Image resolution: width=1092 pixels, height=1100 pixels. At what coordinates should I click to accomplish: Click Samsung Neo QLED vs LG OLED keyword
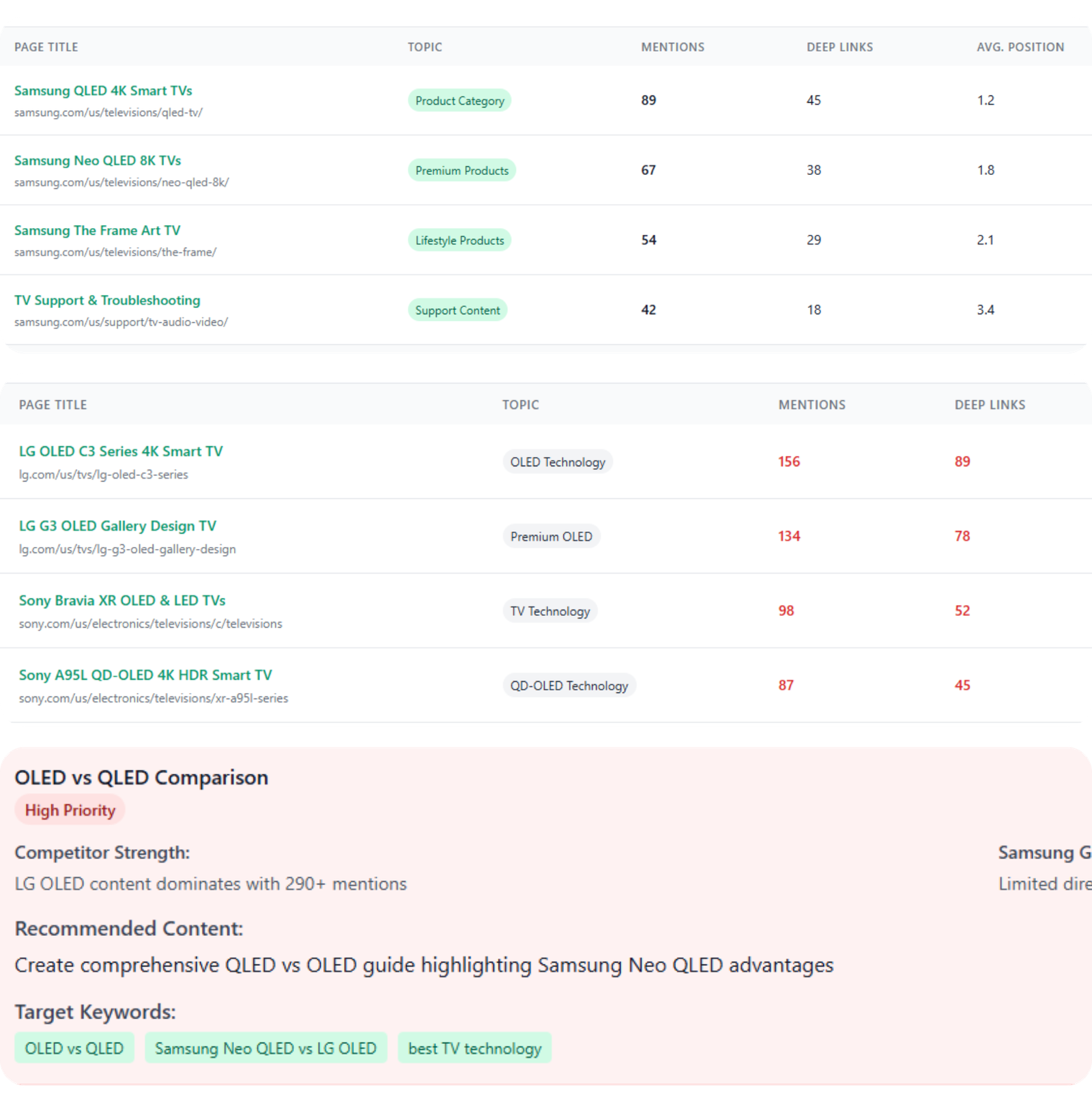click(265, 1048)
